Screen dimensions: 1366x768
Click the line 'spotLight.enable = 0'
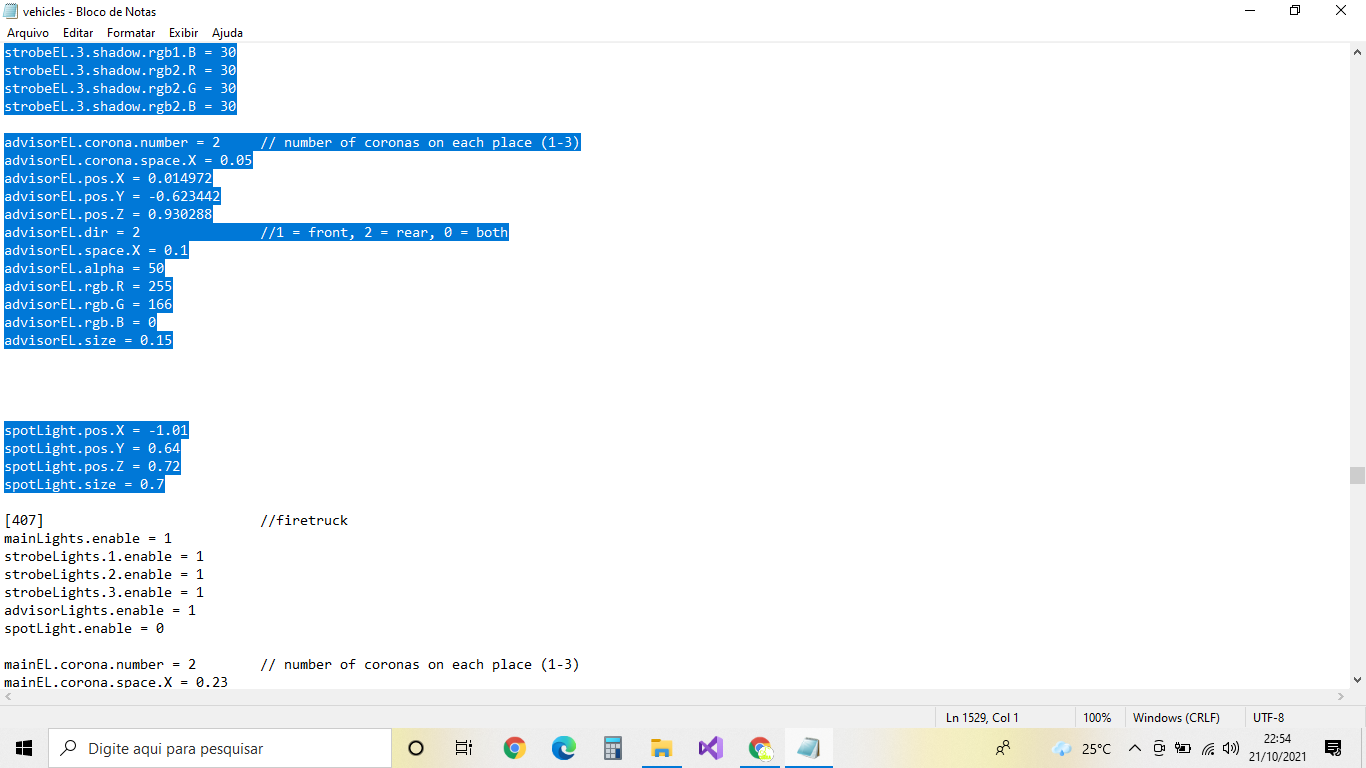[84, 628]
